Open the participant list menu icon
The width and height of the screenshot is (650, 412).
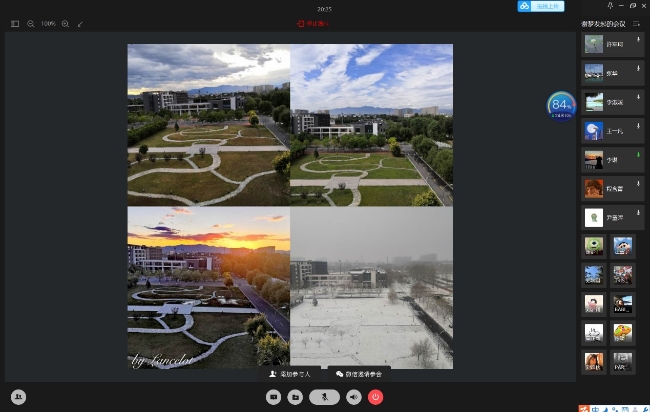[637, 23]
